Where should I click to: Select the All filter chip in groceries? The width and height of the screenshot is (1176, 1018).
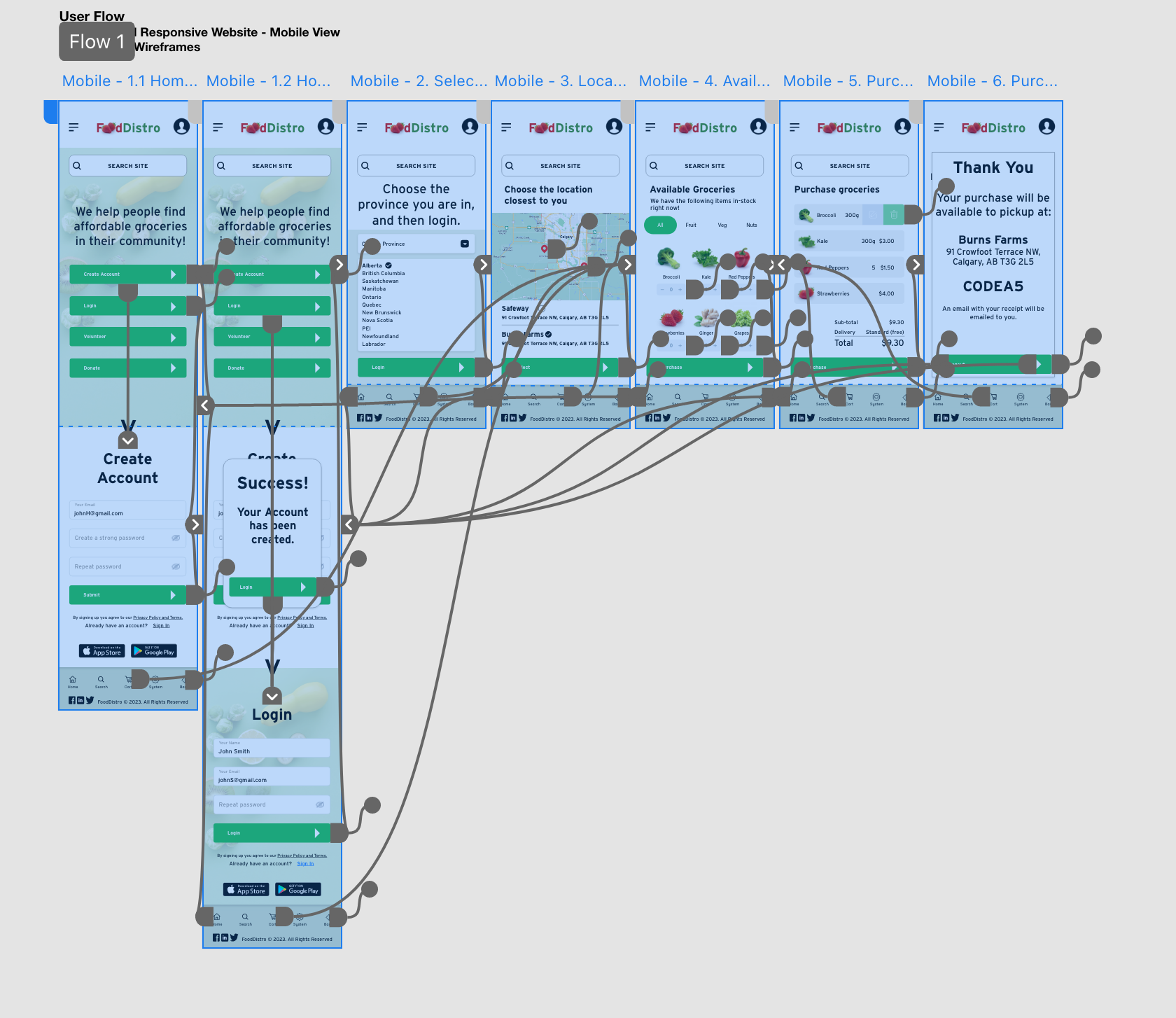(660, 225)
